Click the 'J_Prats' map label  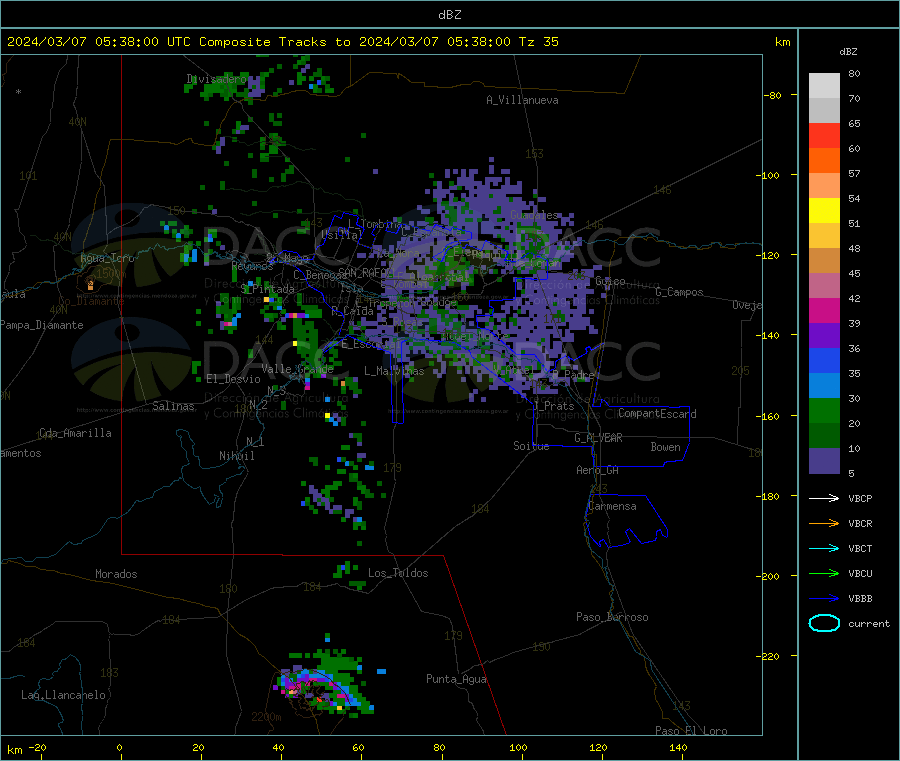[x=553, y=406]
